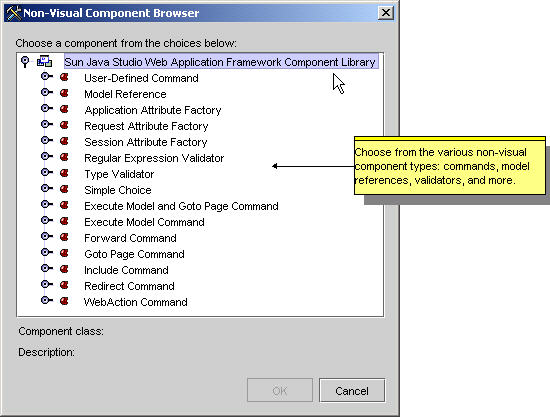Select Include Command in the tree

(126, 270)
